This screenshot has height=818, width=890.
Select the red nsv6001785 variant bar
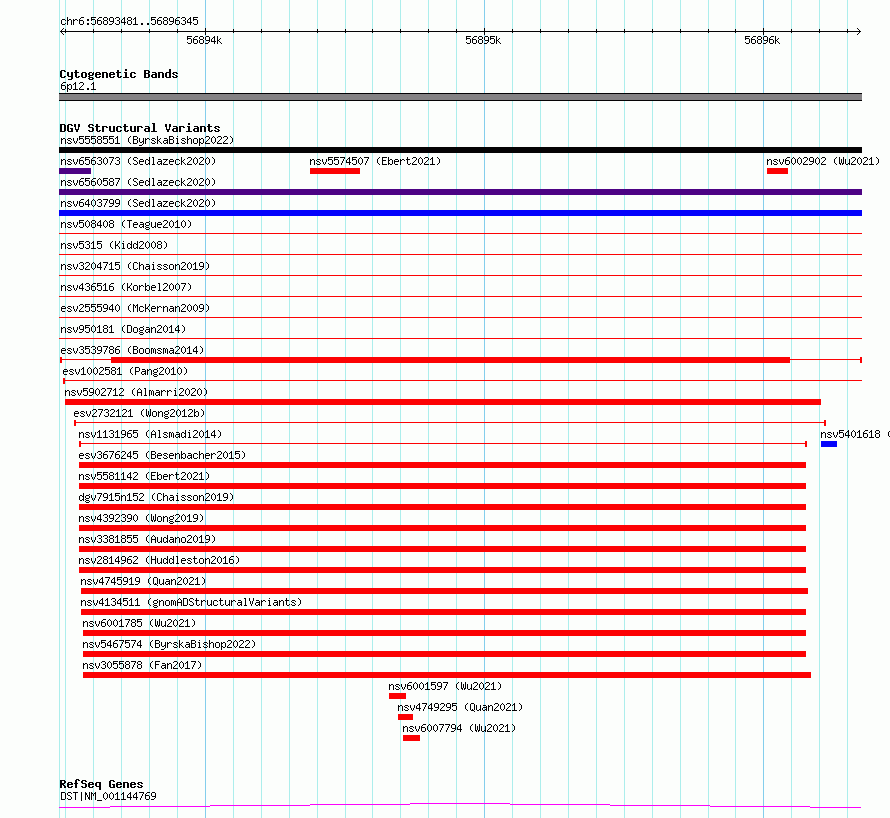(444, 633)
